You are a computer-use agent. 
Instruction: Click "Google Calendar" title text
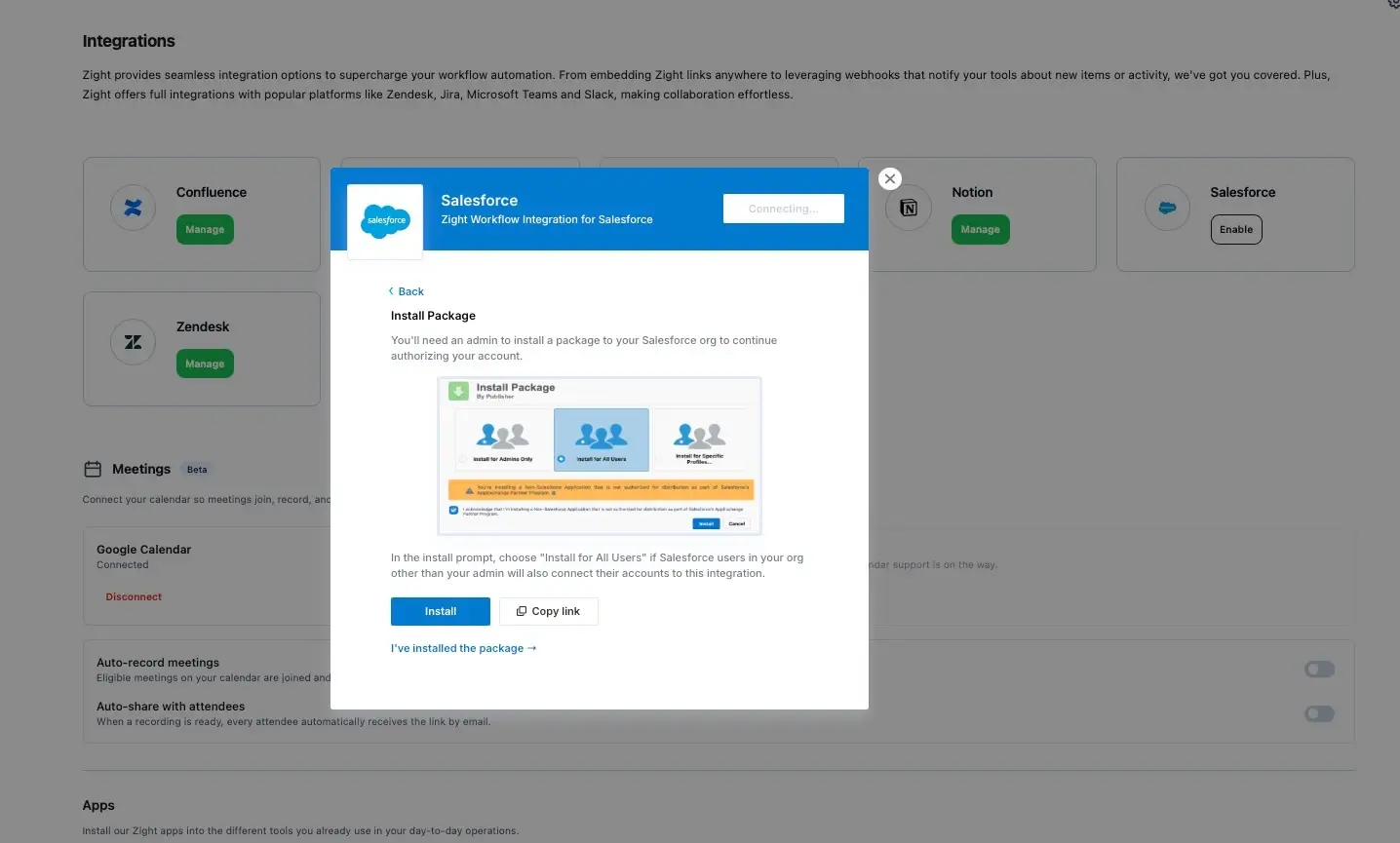(143, 550)
